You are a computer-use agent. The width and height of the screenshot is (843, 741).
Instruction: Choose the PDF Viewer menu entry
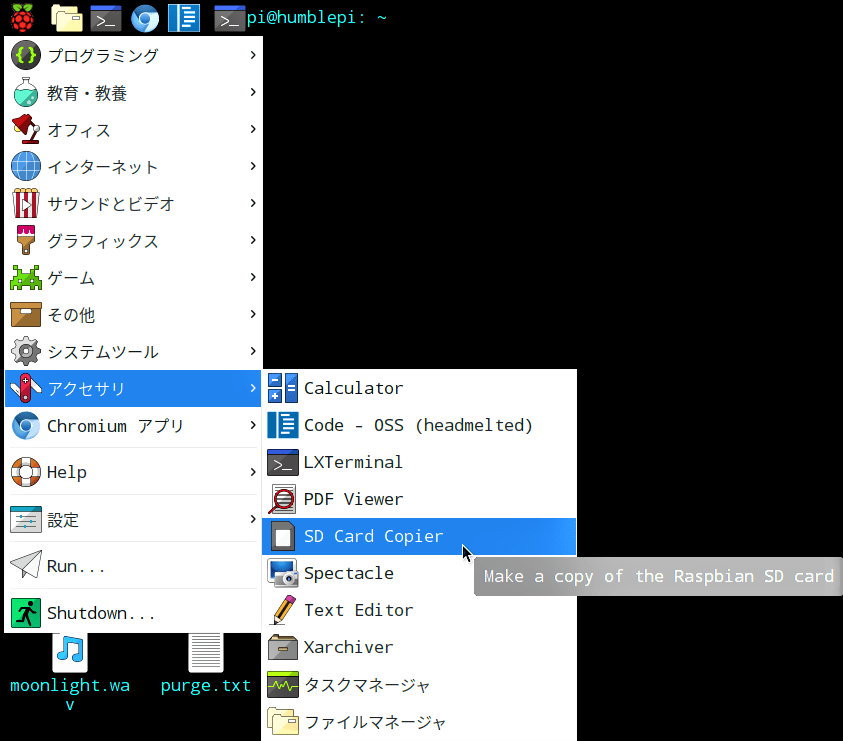click(419, 499)
